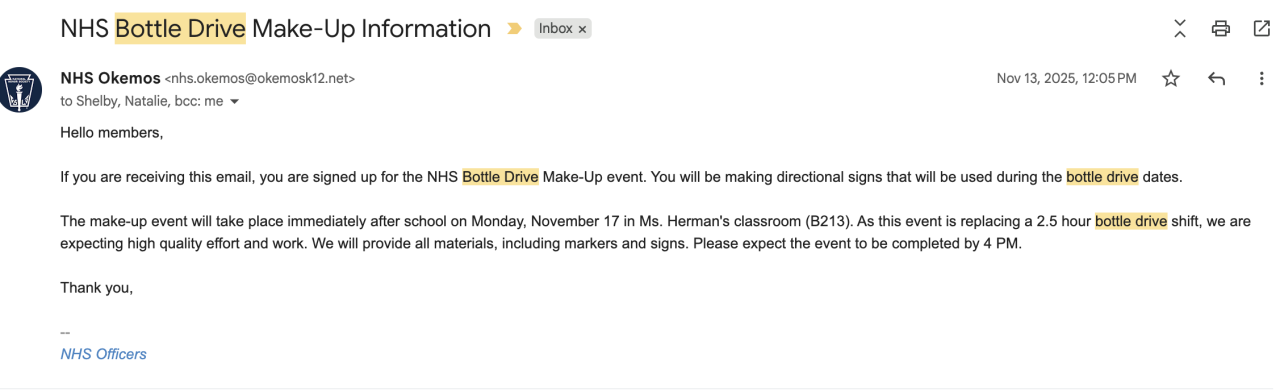Open the three-dot More options menu
Screen dimensions: 1280x391
click(1261, 79)
